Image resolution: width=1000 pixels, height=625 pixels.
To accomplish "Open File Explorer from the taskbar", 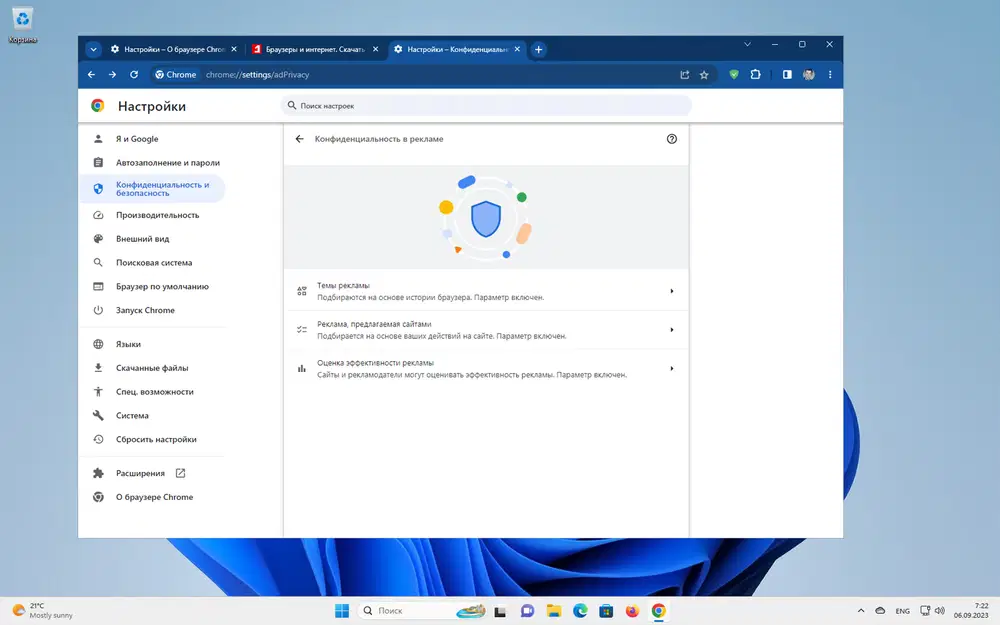I will pos(554,611).
